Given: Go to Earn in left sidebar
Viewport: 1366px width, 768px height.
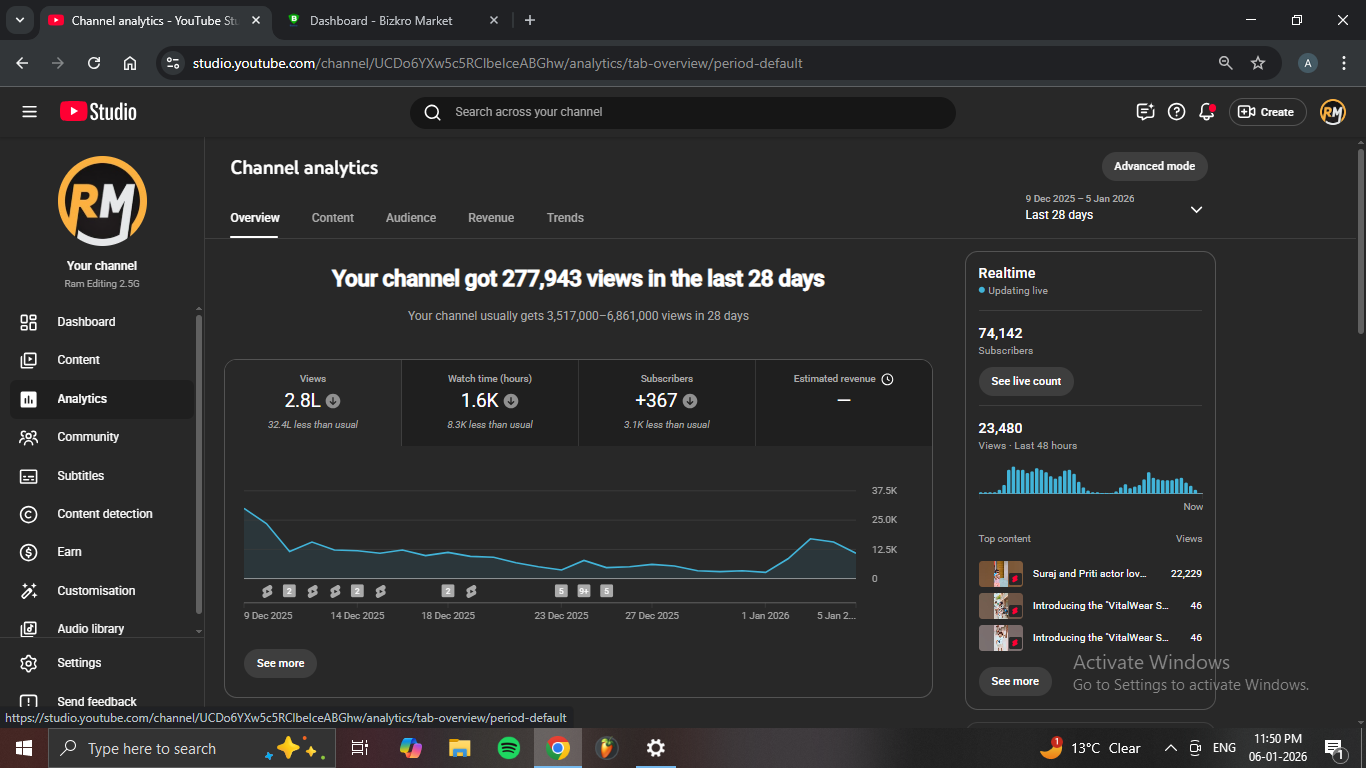Looking at the screenshot, I should click(69, 552).
